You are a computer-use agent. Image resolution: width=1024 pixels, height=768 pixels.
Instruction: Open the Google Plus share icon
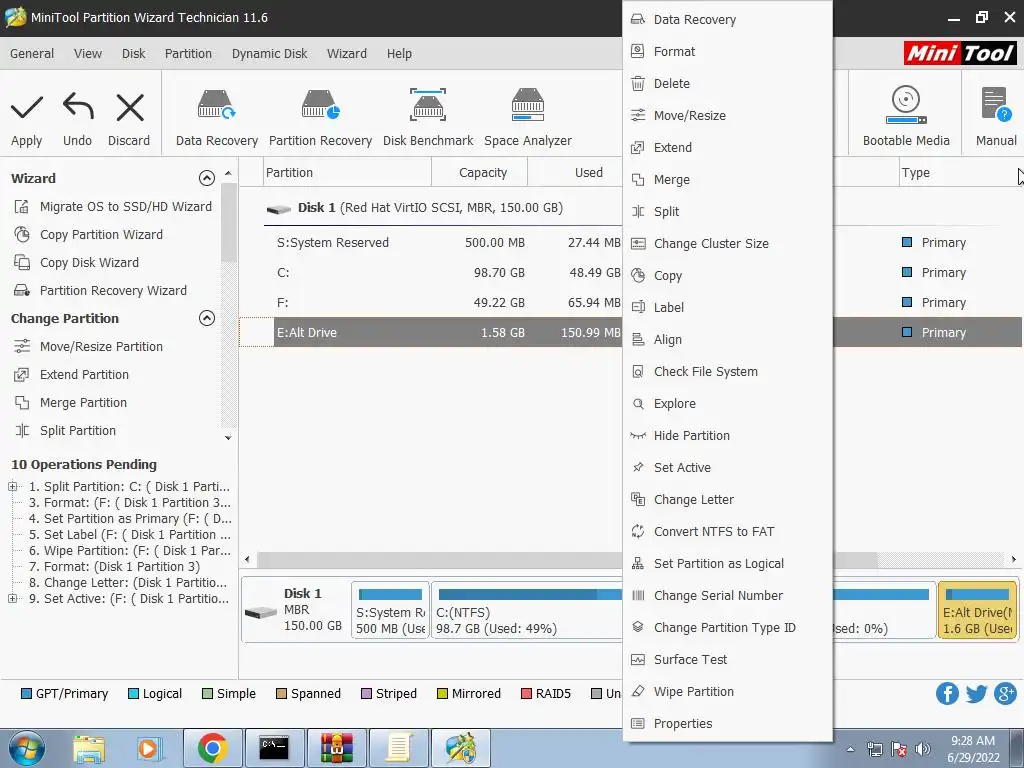tap(1006, 694)
